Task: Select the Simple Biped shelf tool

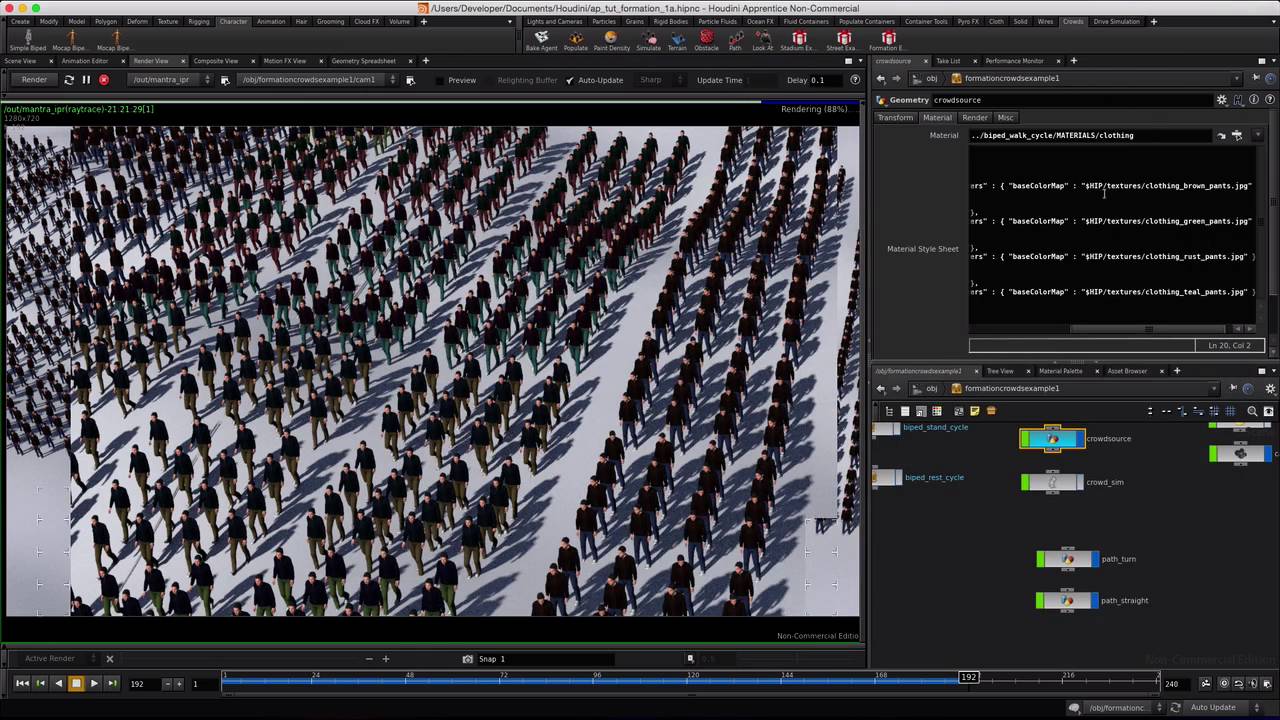Action: 28,40
